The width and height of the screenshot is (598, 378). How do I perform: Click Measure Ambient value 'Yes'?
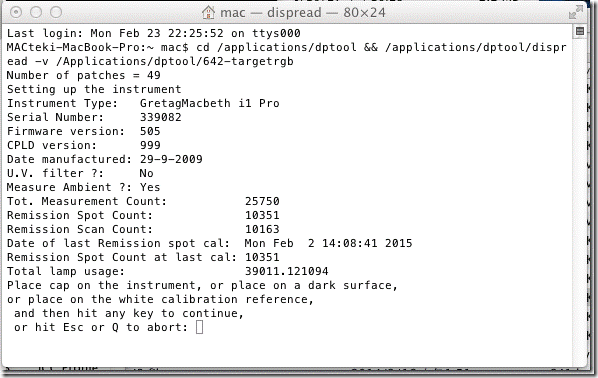pos(150,187)
